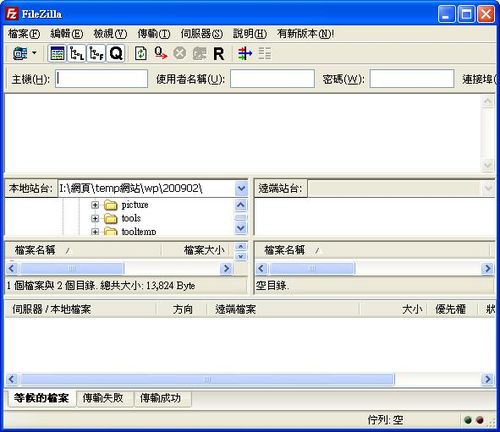The height and width of the screenshot is (432, 500).
Task: Open the 傳輸(T) menu
Action: pos(154,34)
